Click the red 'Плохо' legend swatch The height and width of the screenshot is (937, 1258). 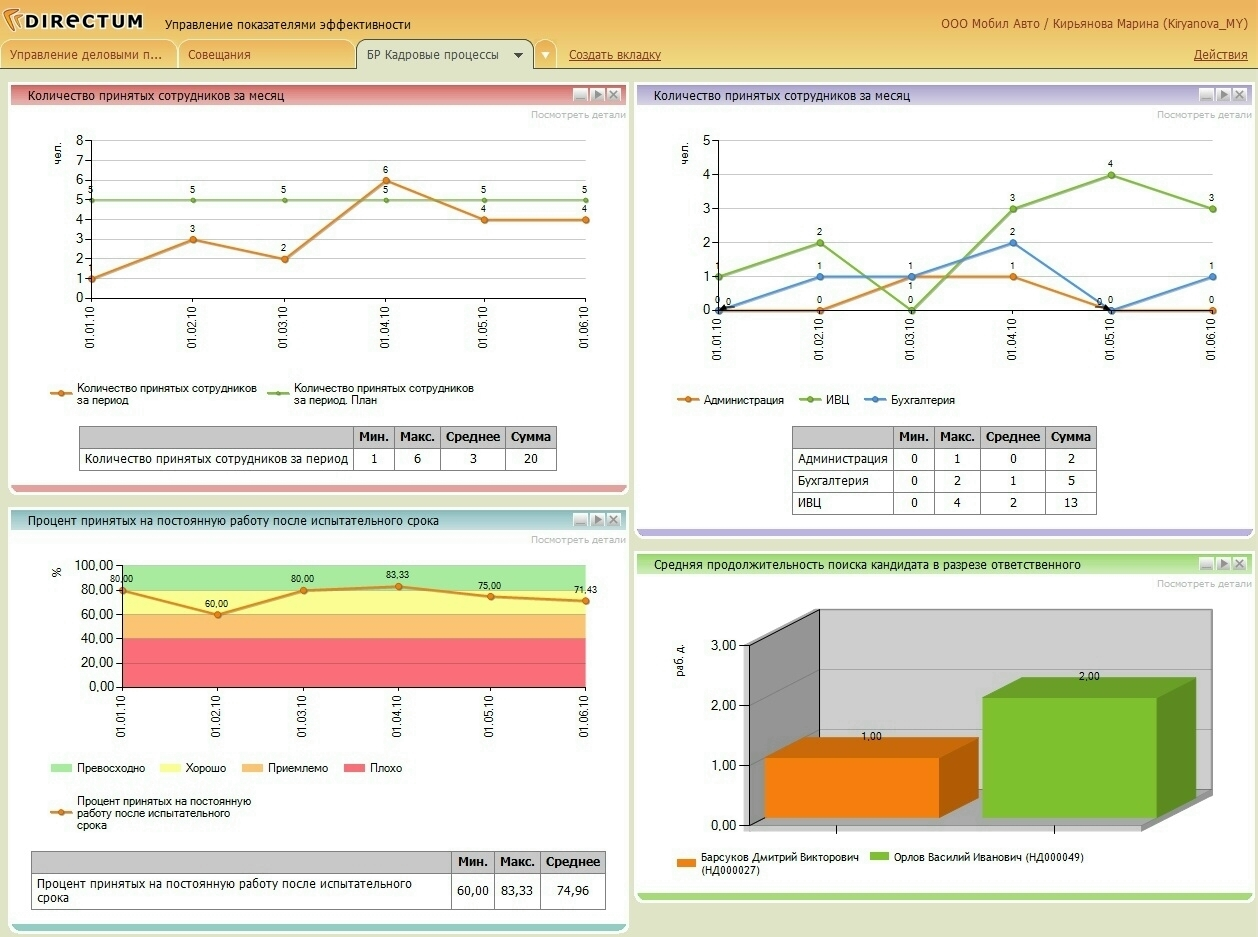353,768
